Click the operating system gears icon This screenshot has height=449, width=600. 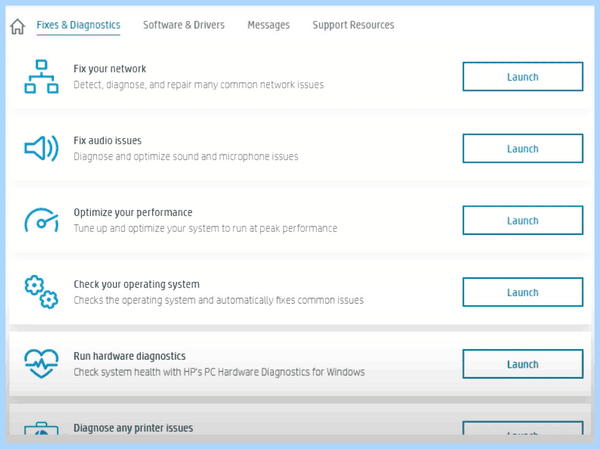41,292
